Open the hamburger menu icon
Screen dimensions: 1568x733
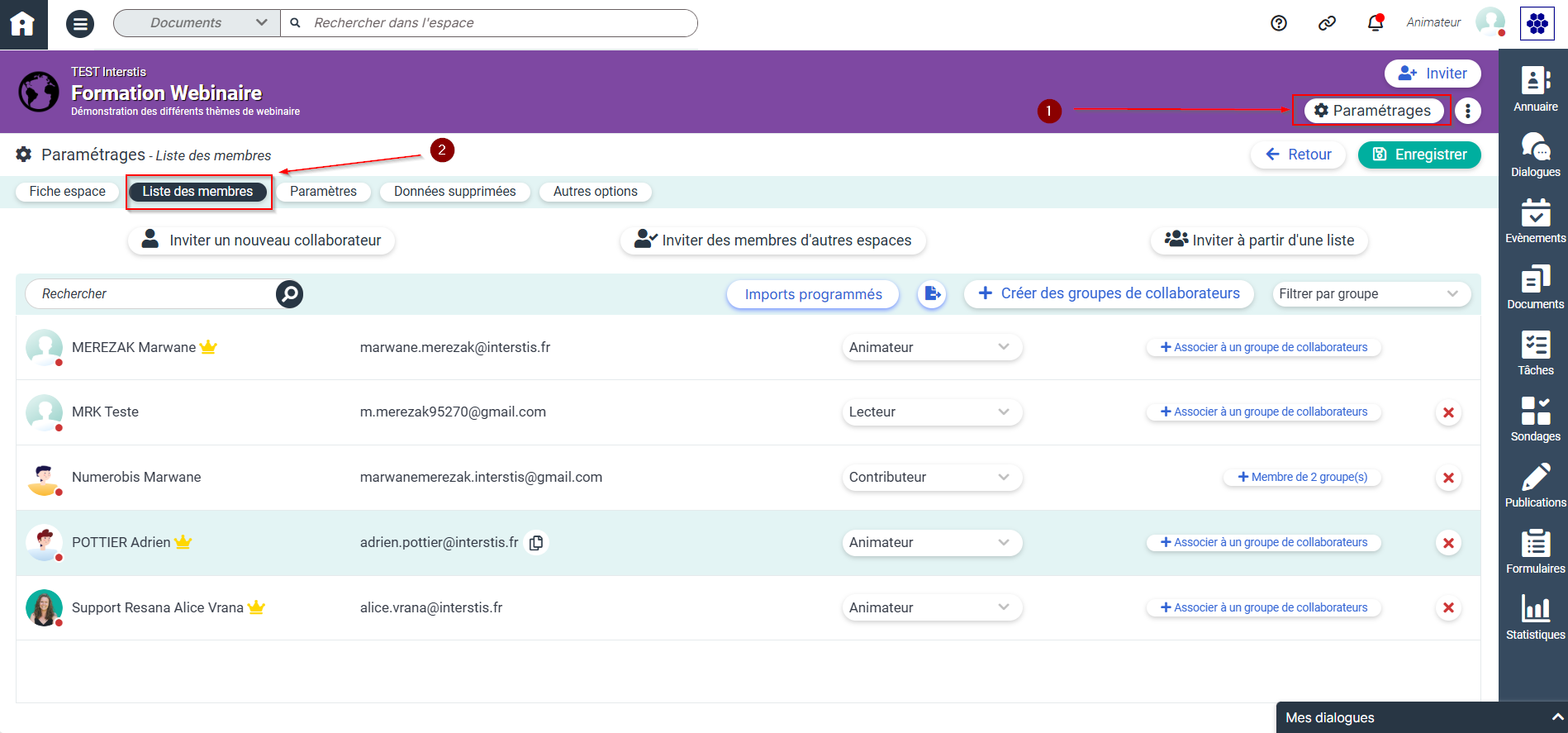[80, 24]
